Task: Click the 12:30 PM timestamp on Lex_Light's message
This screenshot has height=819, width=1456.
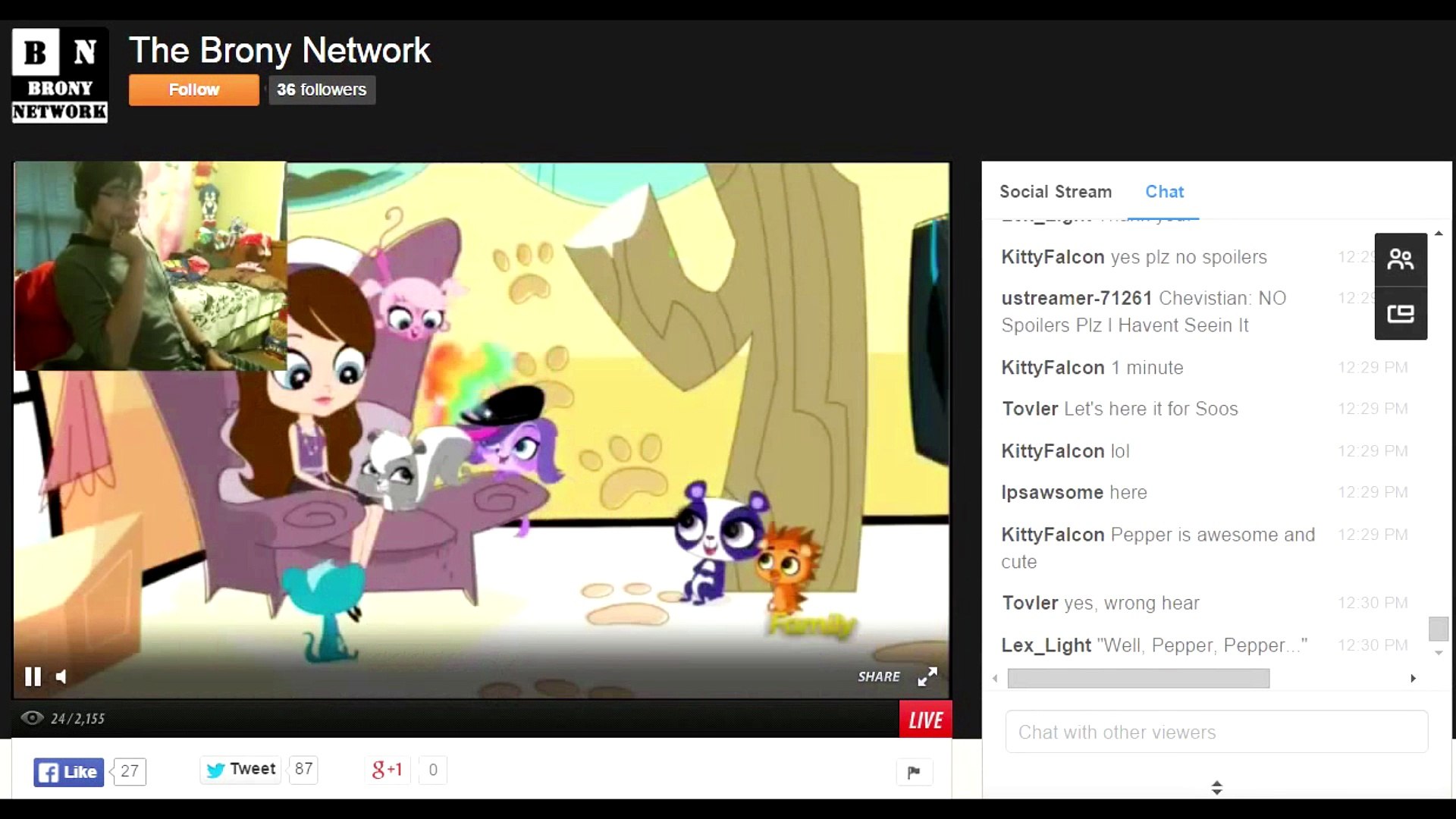Action: point(1373,645)
